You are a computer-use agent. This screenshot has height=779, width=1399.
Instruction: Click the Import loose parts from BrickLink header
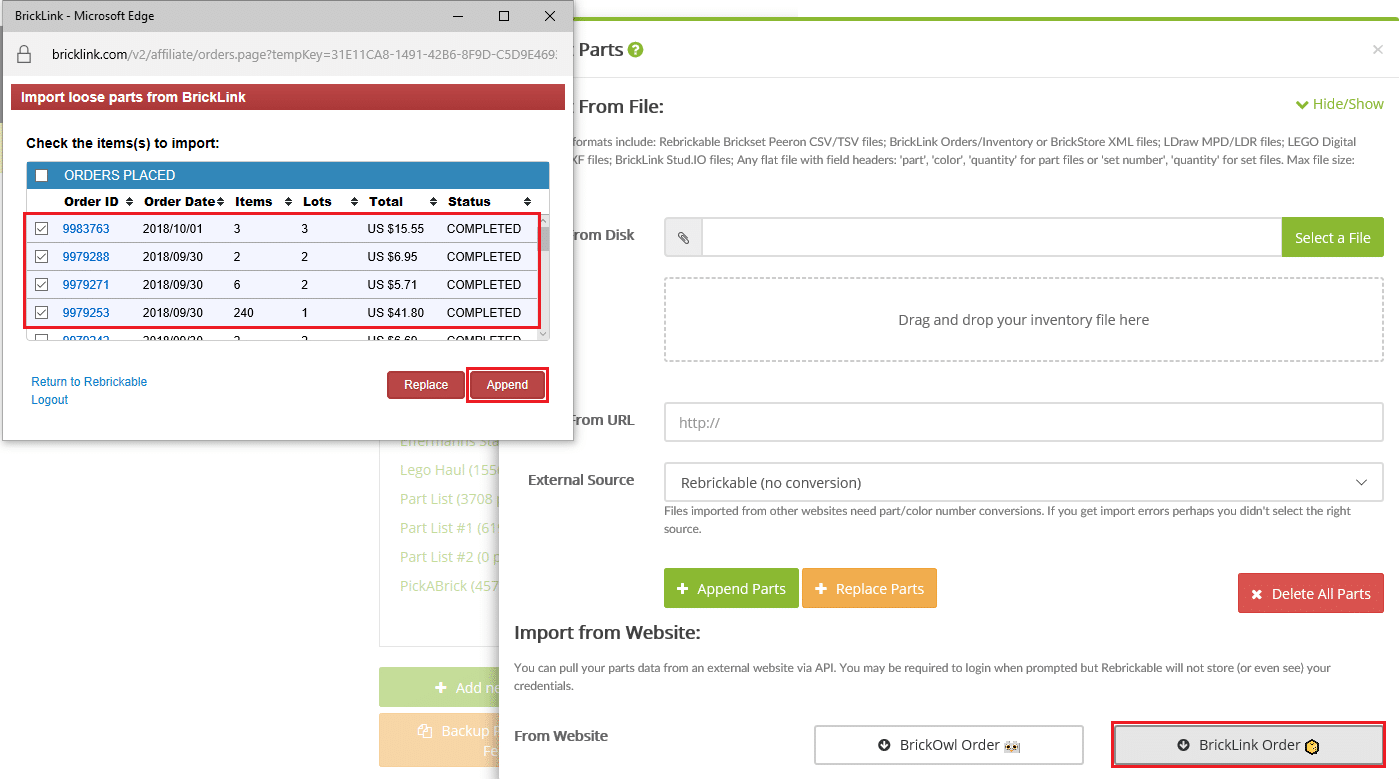tap(288, 97)
